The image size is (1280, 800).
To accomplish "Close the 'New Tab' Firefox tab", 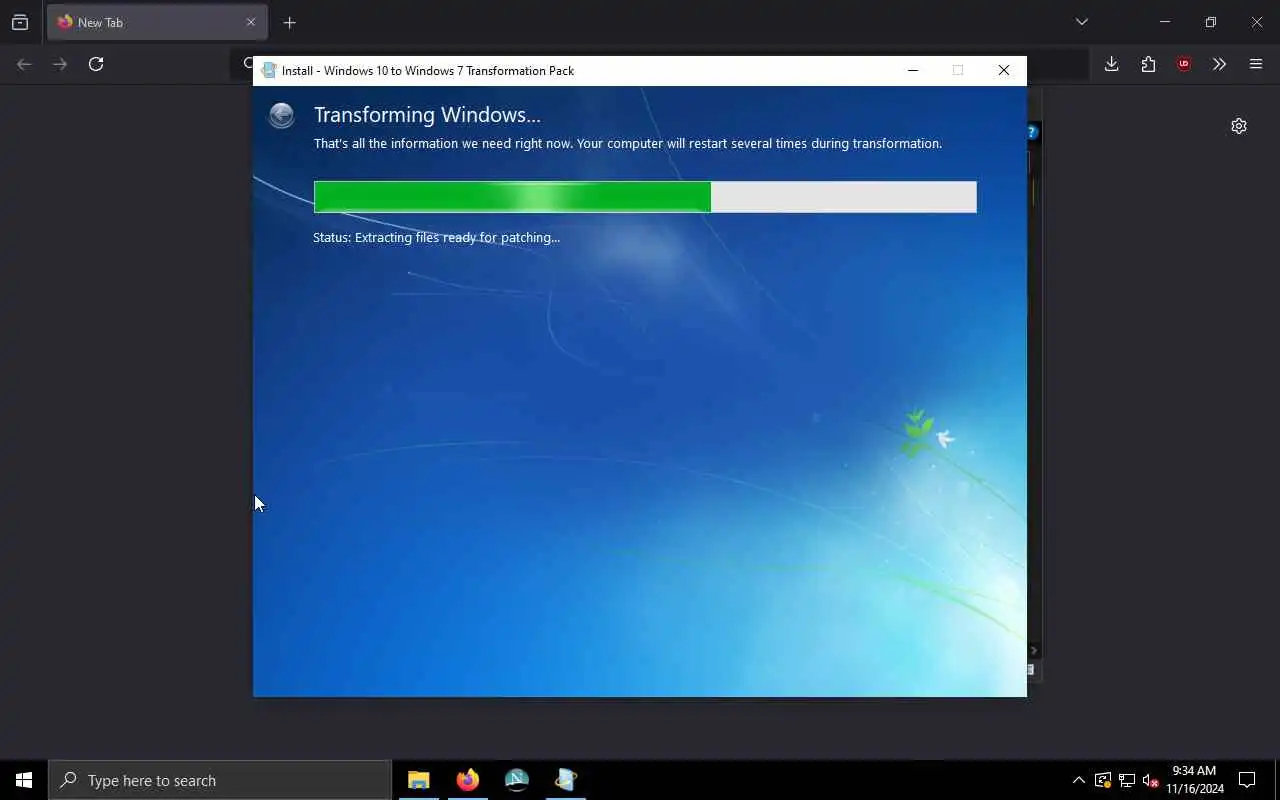I will click(x=251, y=22).
